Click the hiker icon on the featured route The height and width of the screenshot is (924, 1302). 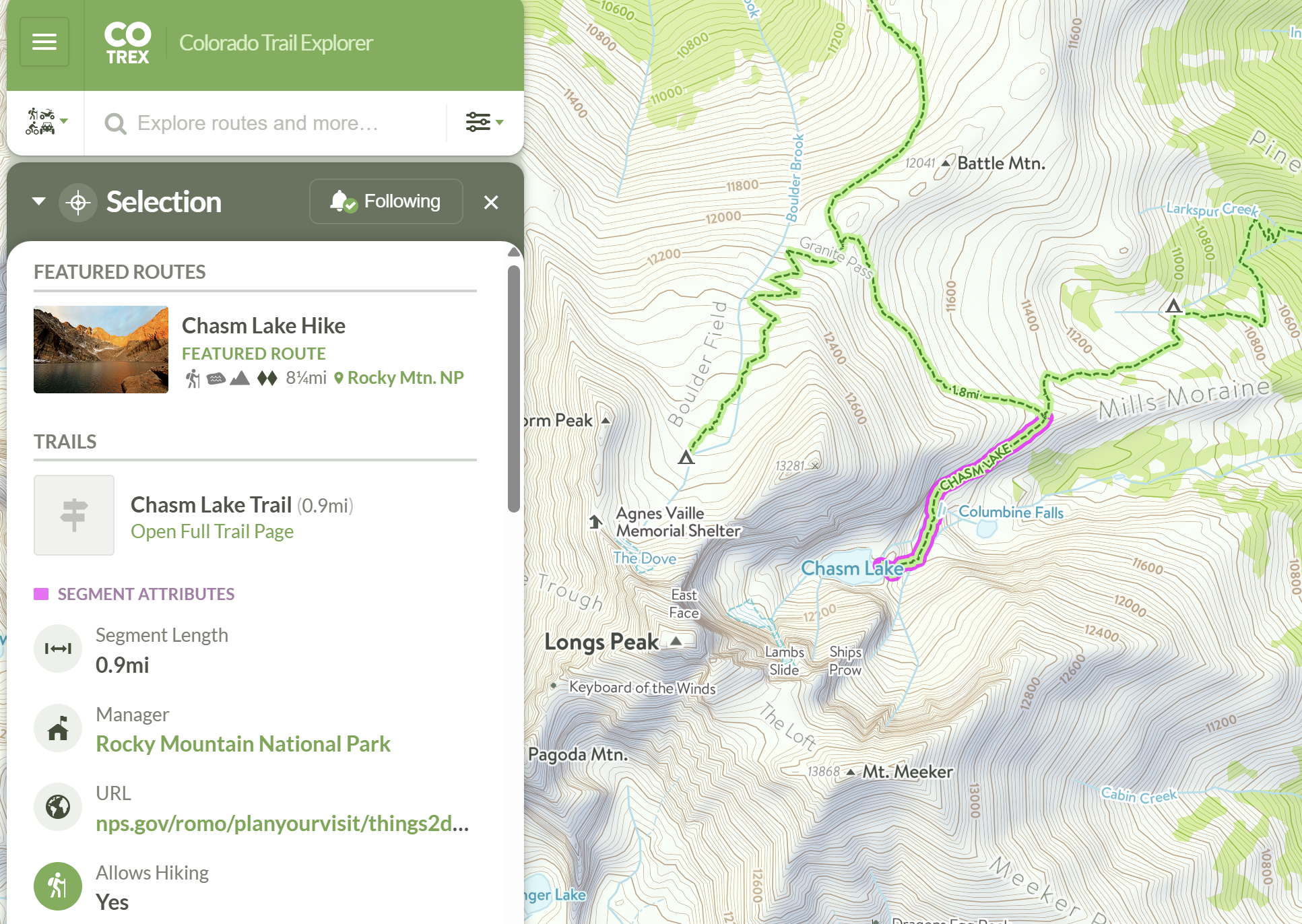point(193,378)
